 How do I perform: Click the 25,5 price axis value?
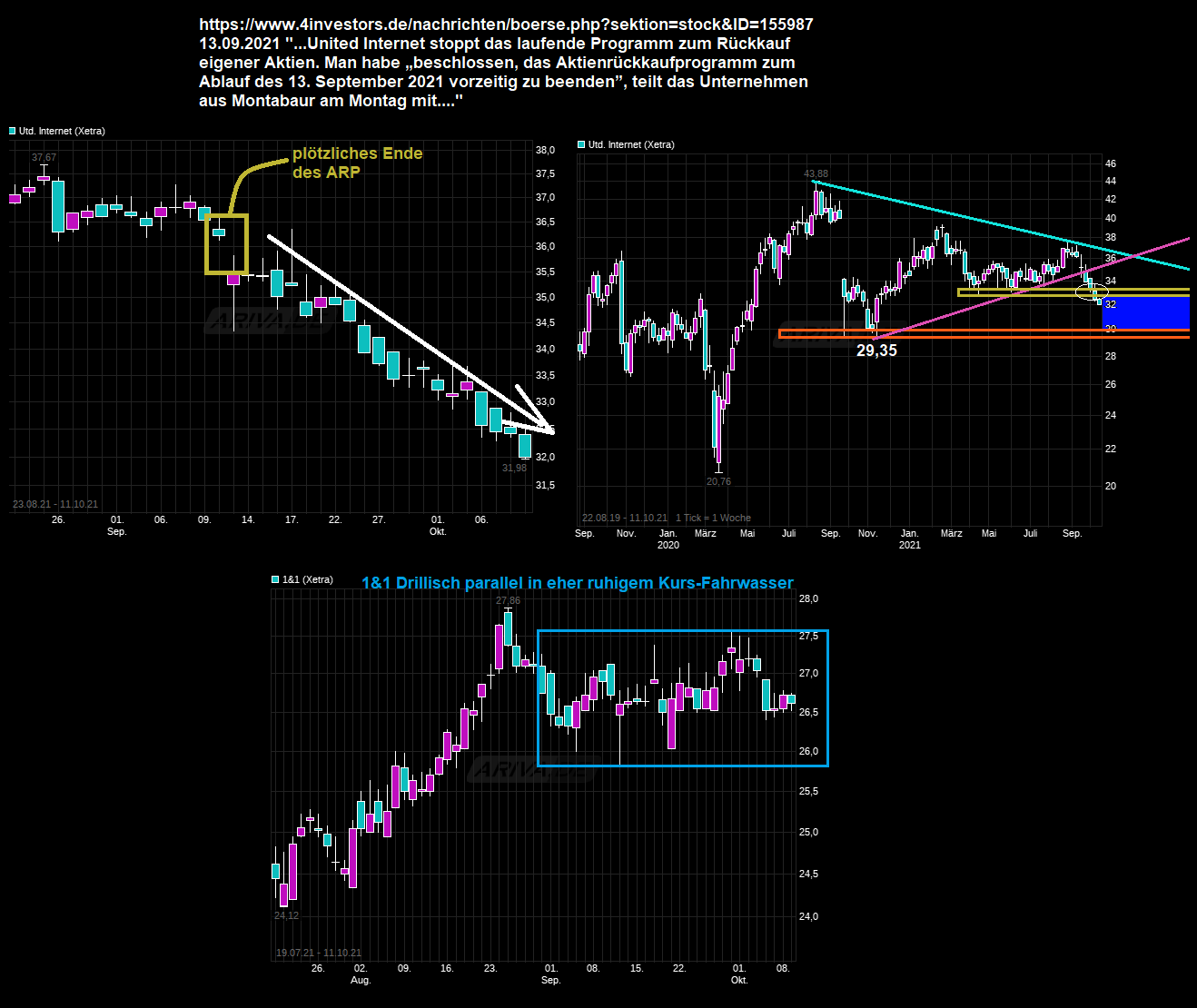(x=808, y=792)
